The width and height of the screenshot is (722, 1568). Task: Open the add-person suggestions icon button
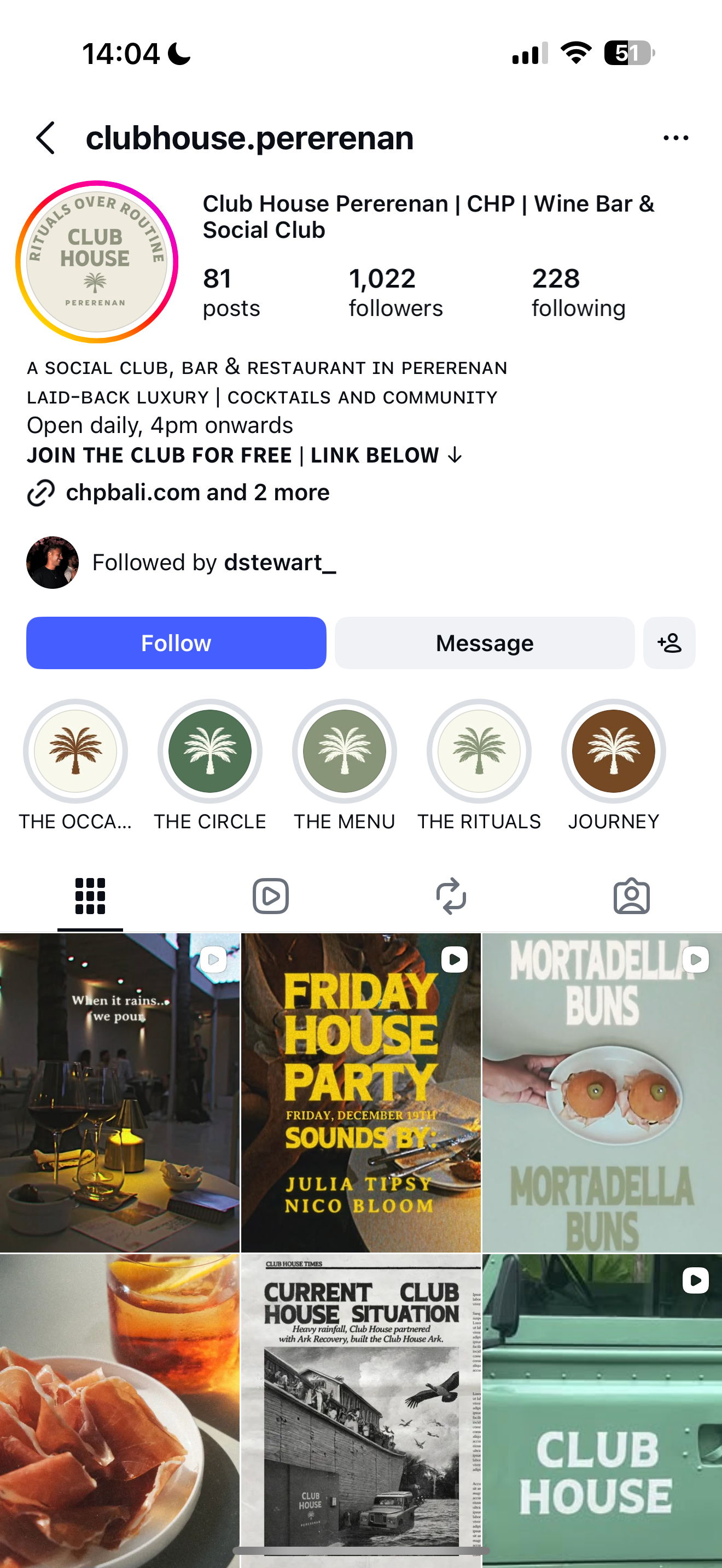coord(669,643)
